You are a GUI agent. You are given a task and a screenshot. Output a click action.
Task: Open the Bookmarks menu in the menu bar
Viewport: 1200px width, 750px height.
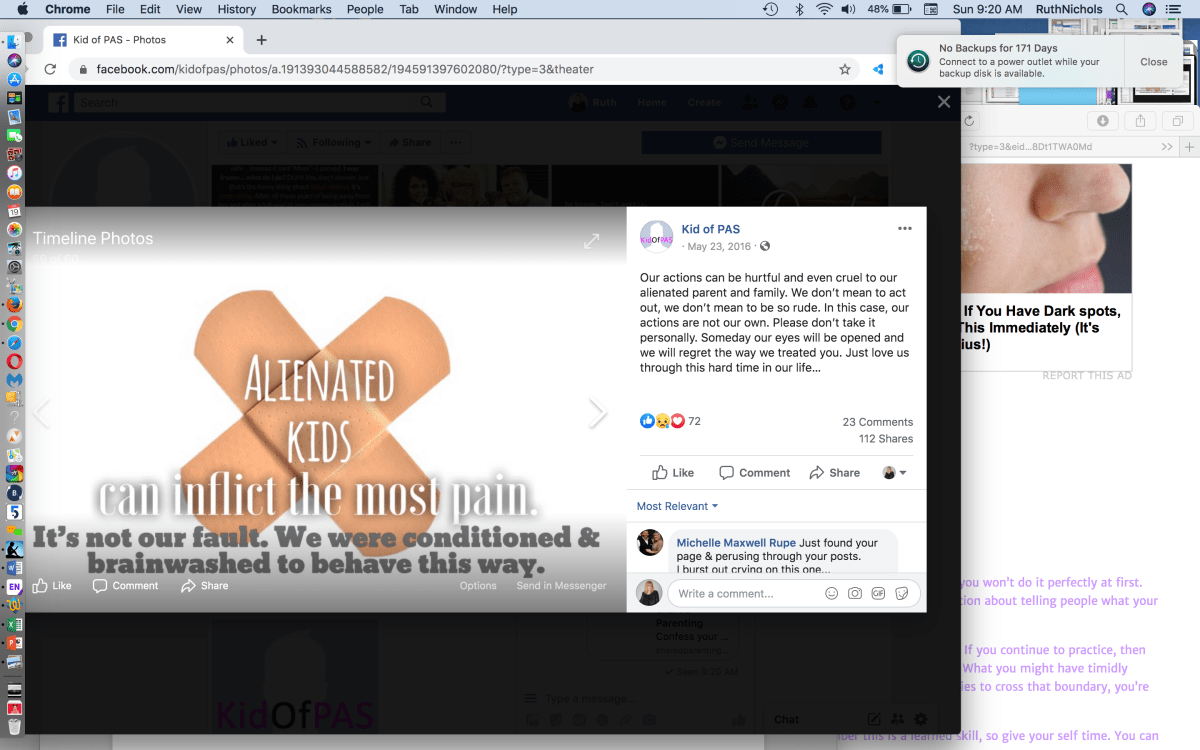coord(301,9)
